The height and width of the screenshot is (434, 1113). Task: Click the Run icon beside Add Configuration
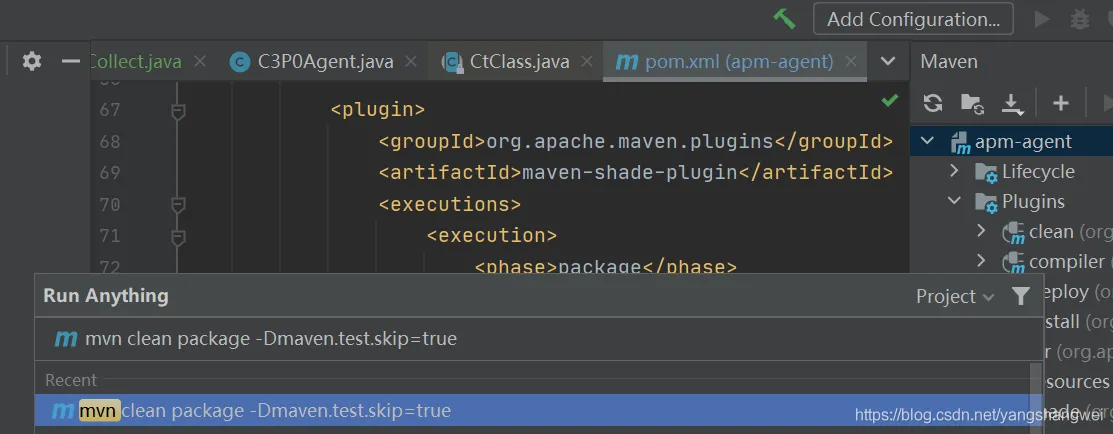(x=1042, y=19)
